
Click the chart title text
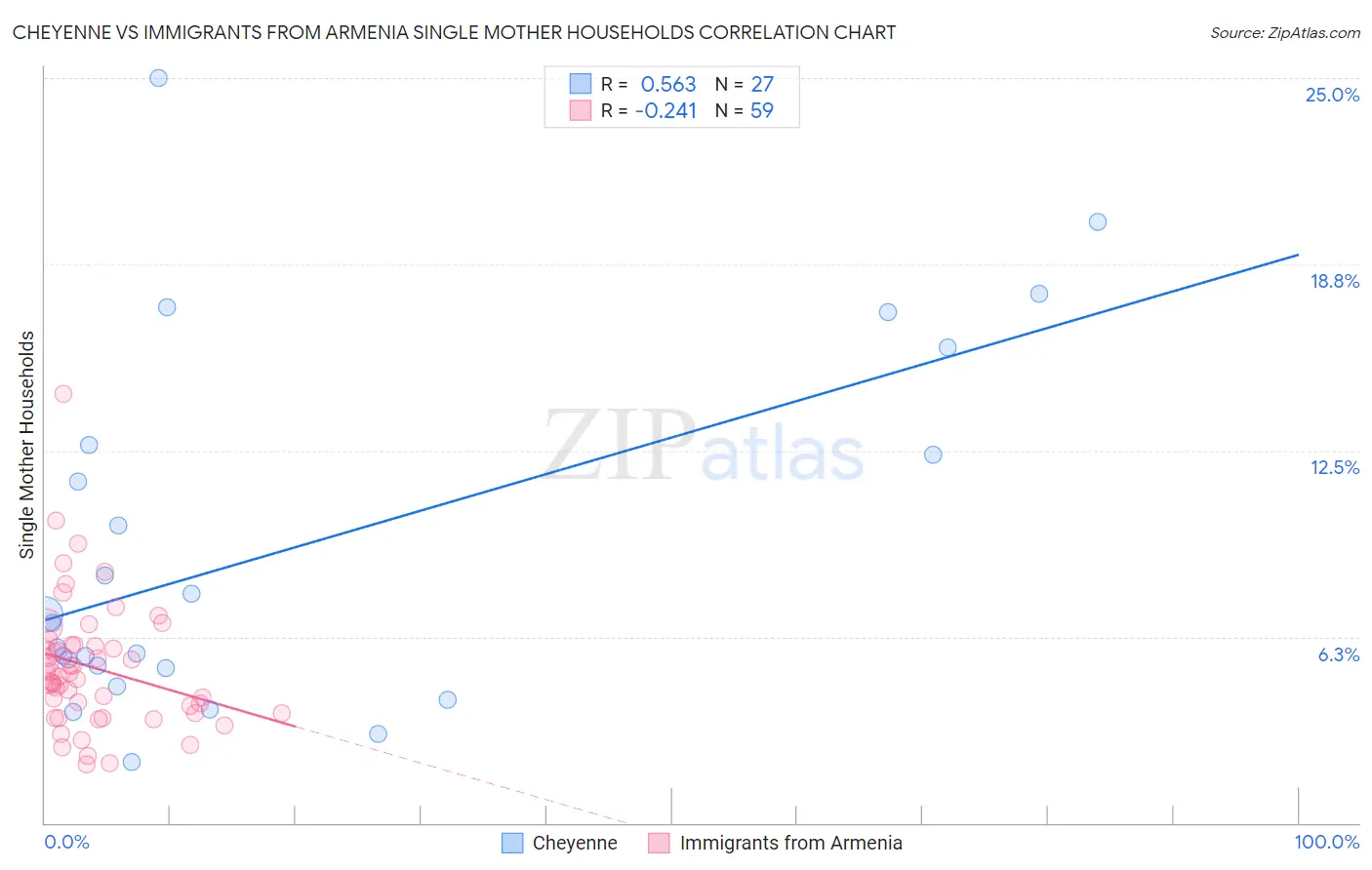[x=454, y=32]
